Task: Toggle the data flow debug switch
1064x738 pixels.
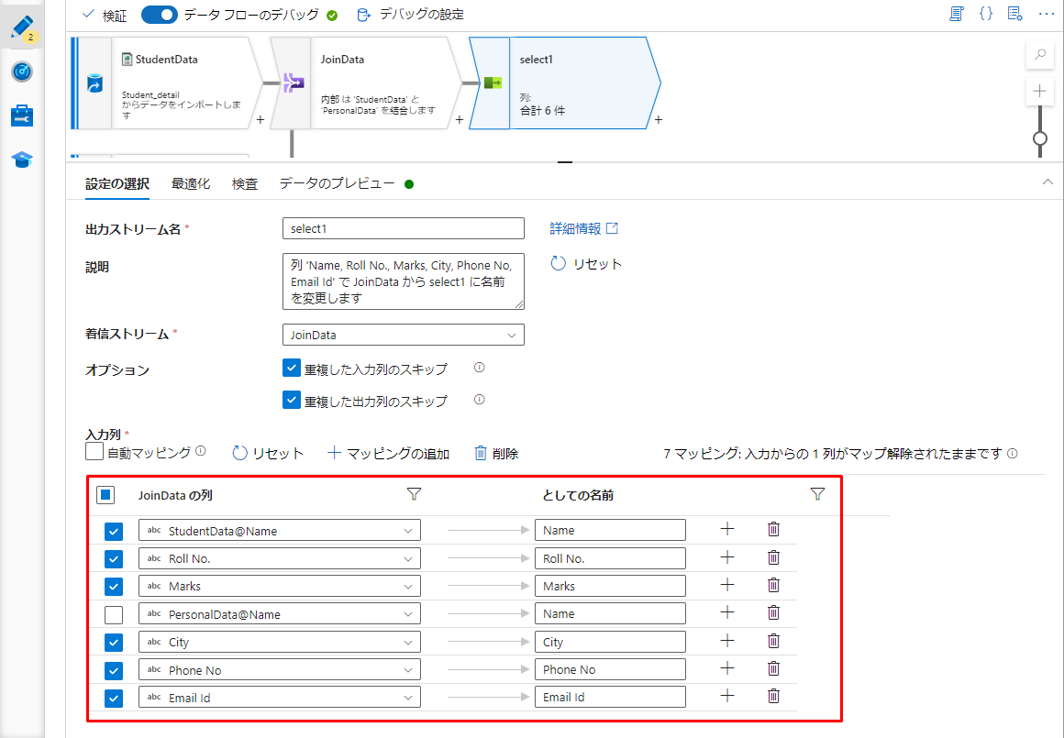Action: pyautogui.click(x=159, y=15)
